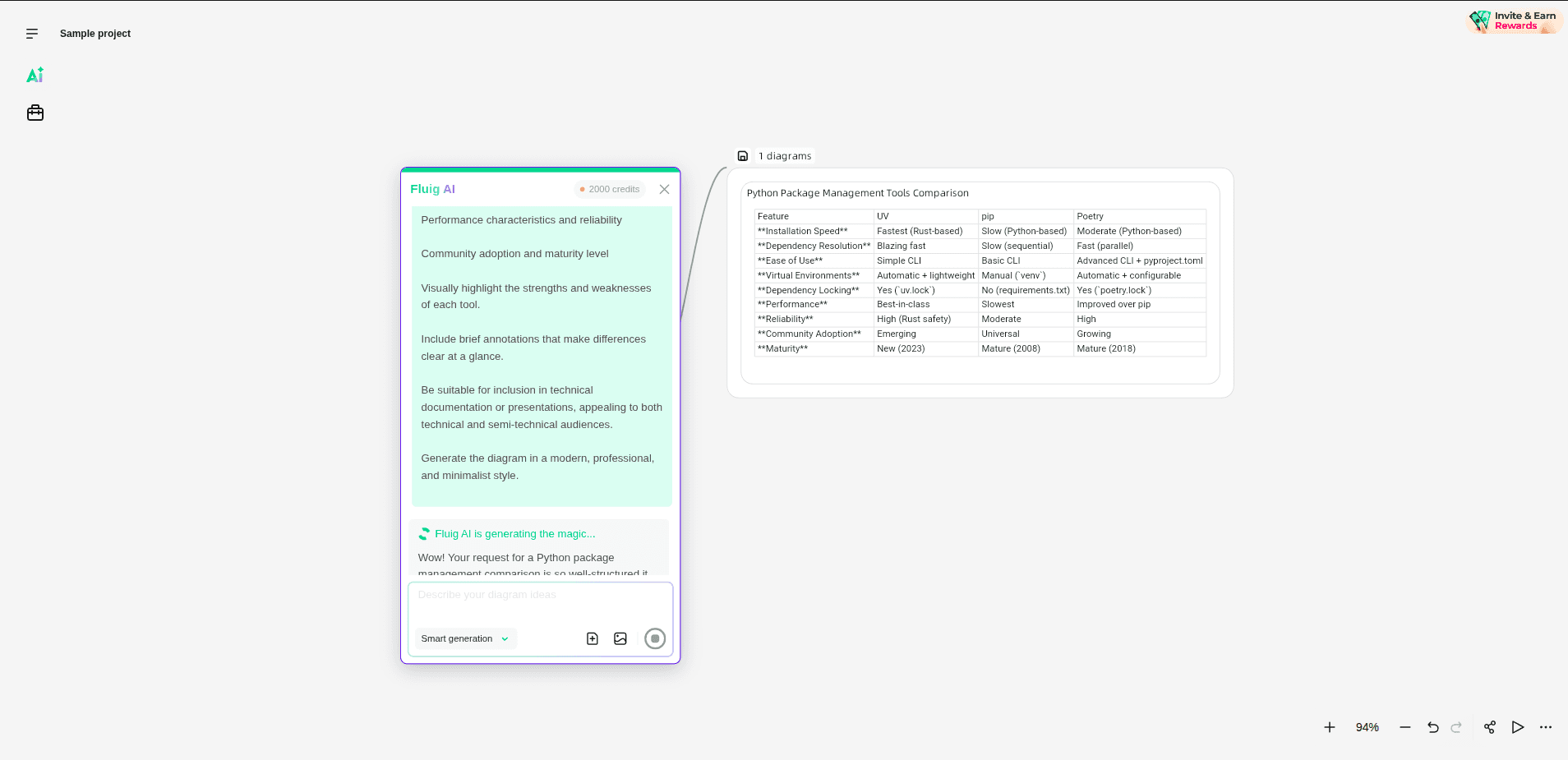This screenshot has width=1568, height=760.
Task: Undo the last action
Action: [1433, 727]
